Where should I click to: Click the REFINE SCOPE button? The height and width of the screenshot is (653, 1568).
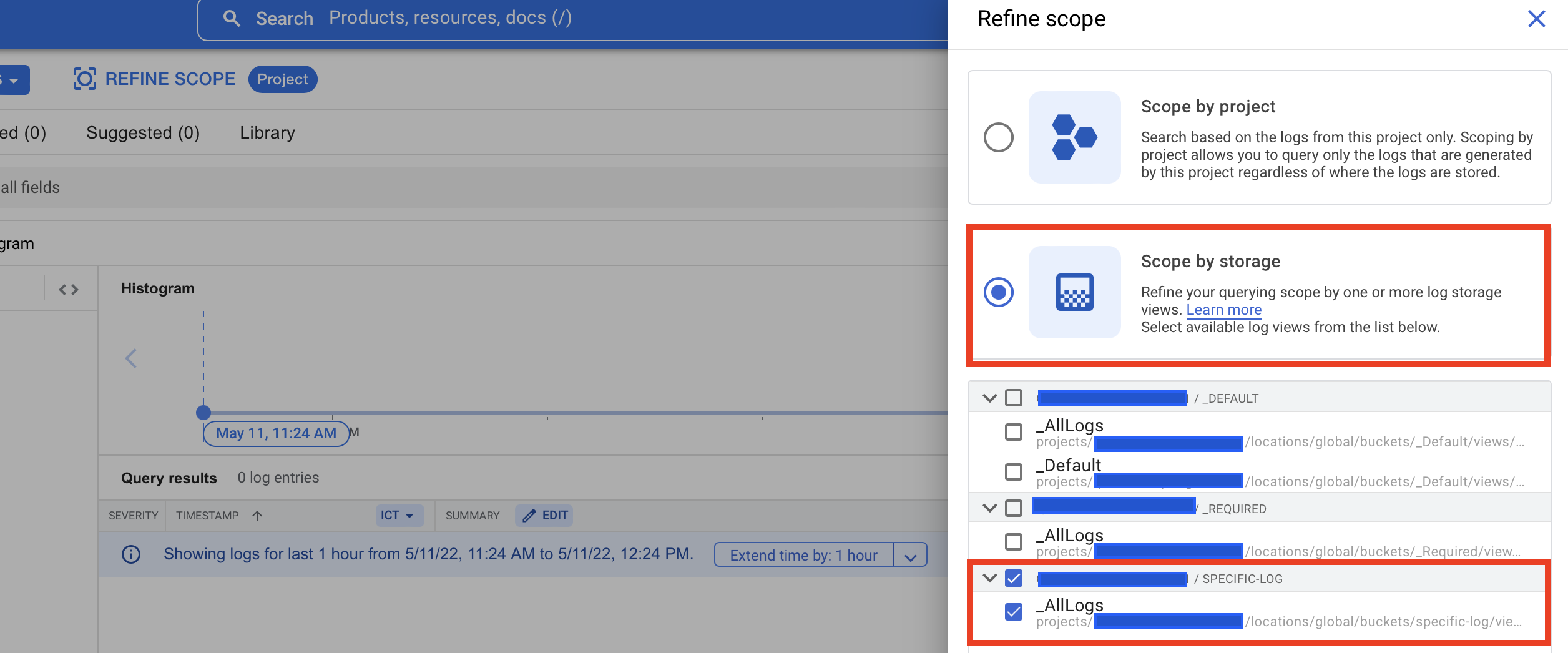click(x=155, y=79)
